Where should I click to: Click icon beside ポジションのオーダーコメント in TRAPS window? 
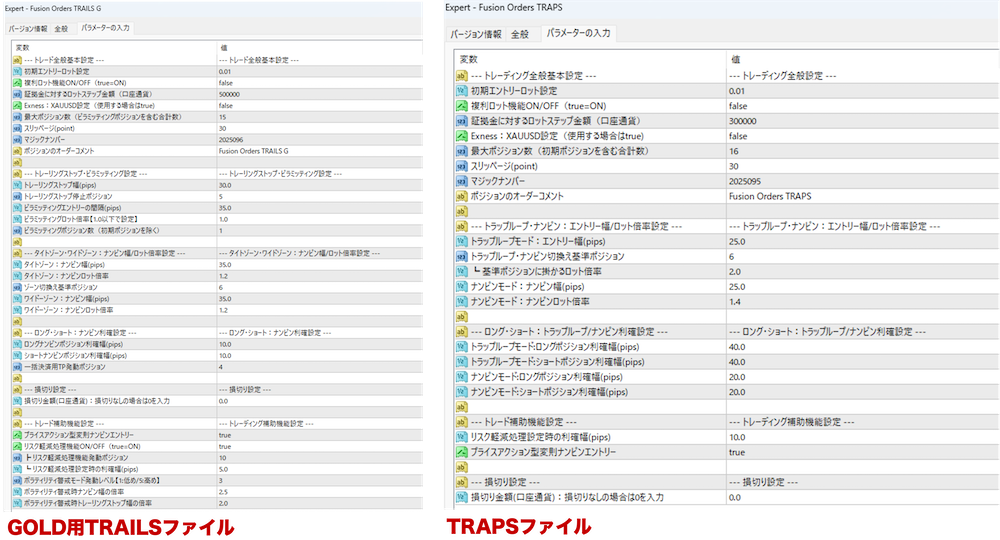(464, 196)
